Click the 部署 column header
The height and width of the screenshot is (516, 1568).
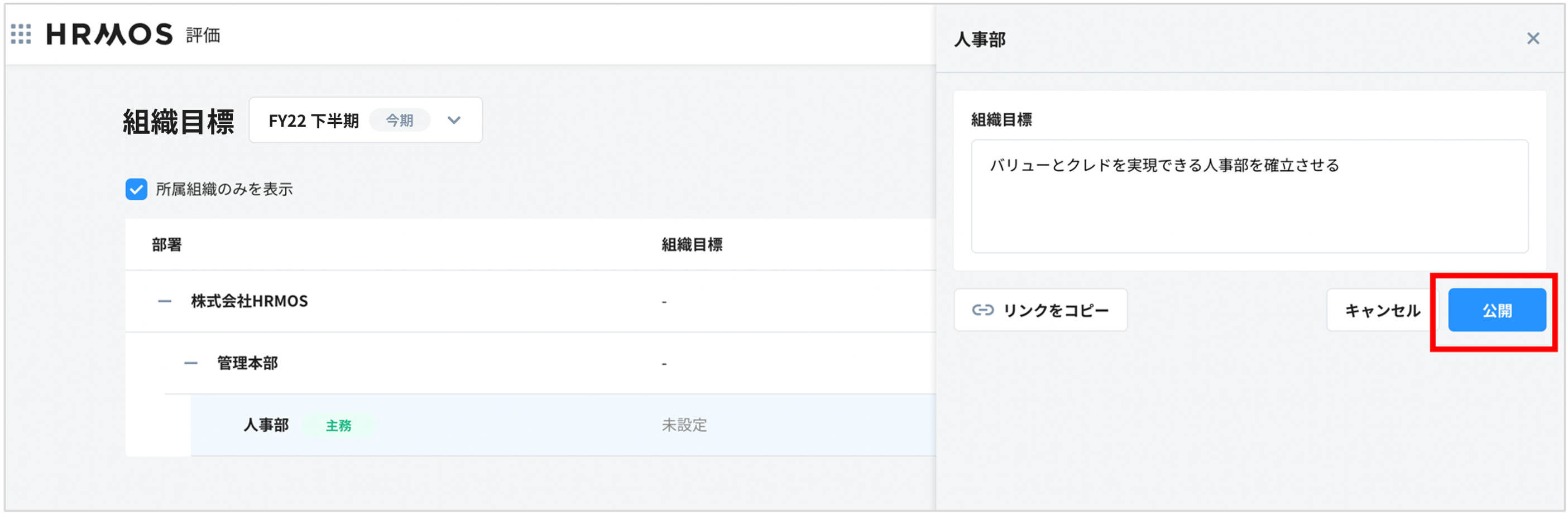click(166, 245)
